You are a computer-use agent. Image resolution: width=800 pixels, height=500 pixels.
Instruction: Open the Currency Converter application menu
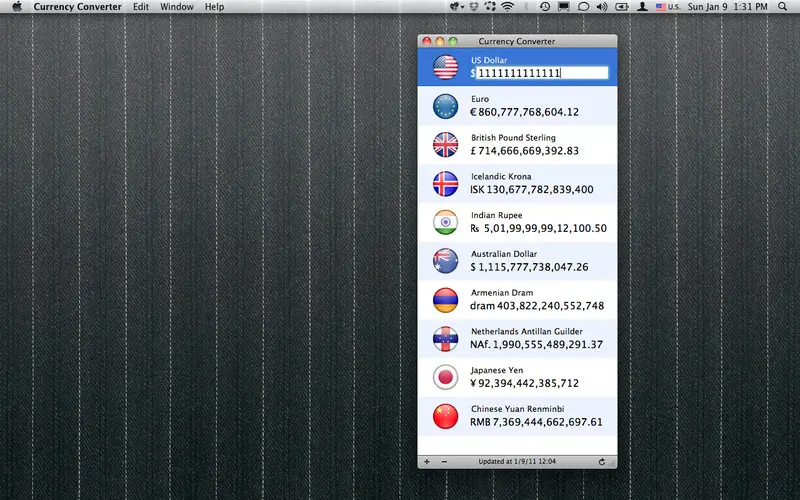coord(78,7)
